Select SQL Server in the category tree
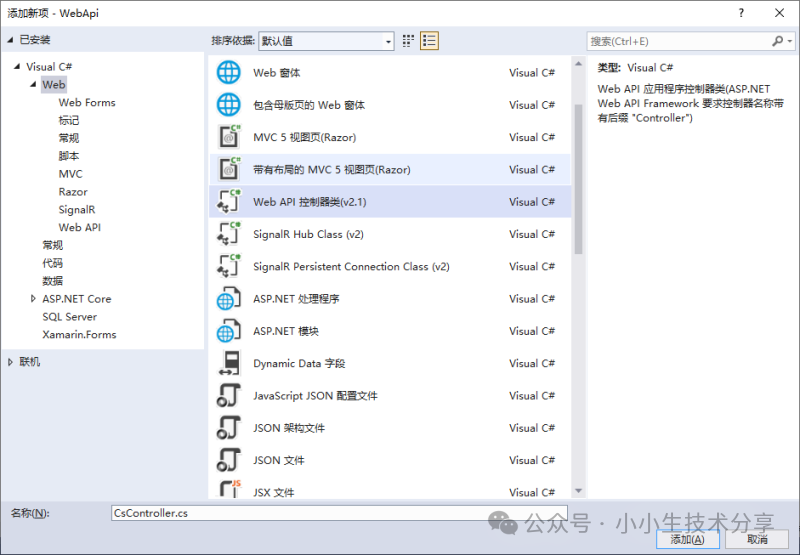Image resolution: width=800 pixels, height=555 pixels. click(69, 317)
